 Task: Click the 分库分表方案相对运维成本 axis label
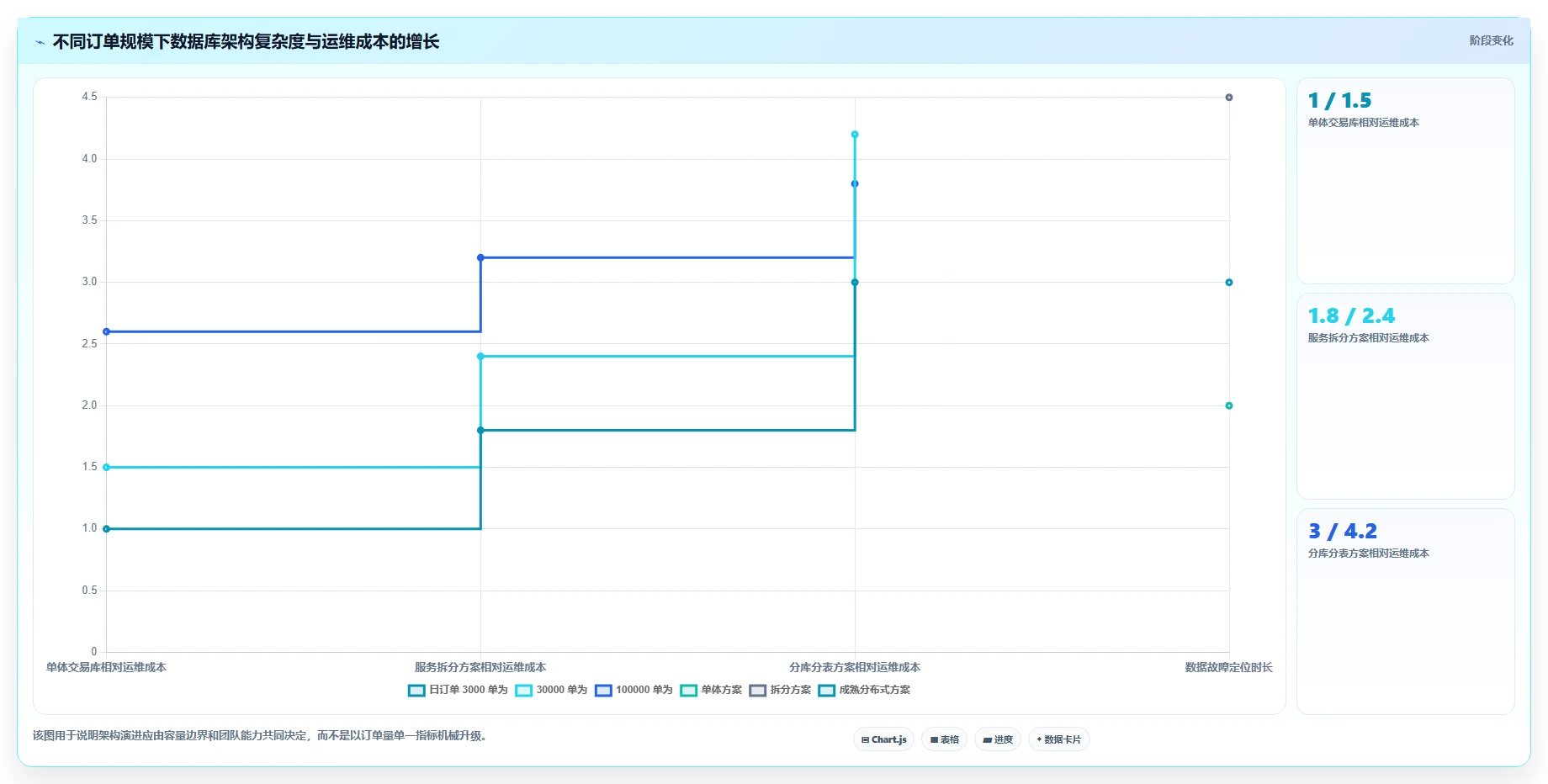click(855, 667)
